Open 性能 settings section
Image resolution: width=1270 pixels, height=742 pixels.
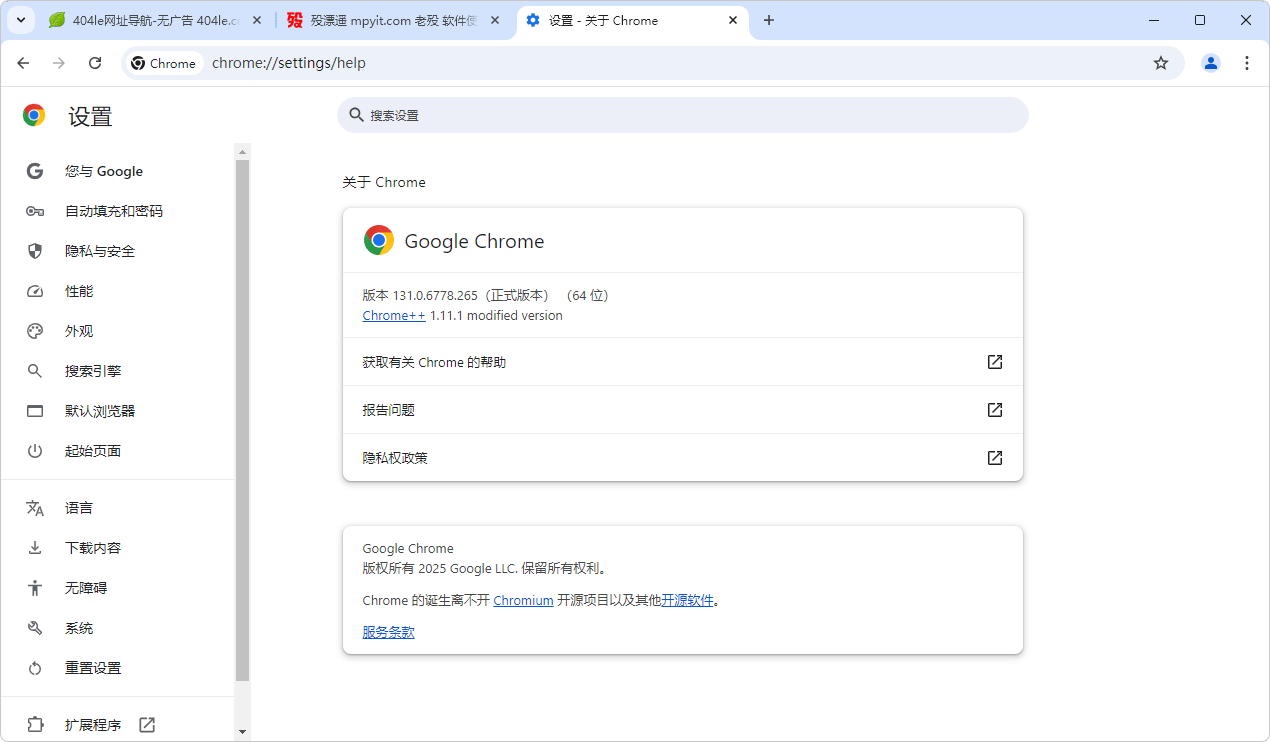[x=118, y=291]
